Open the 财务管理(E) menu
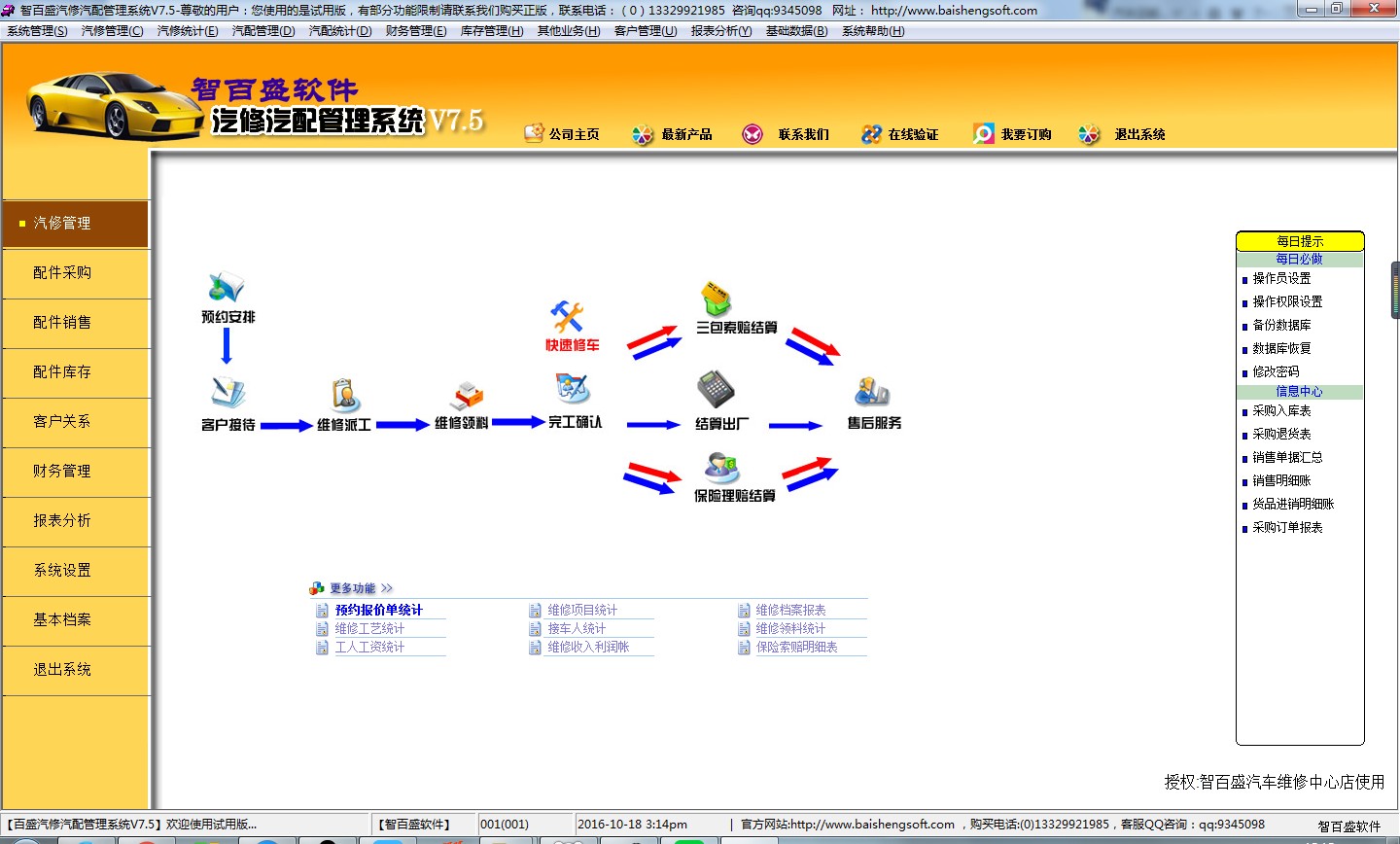This screenshot has width=1400, height=844. [x=415, y=31]
